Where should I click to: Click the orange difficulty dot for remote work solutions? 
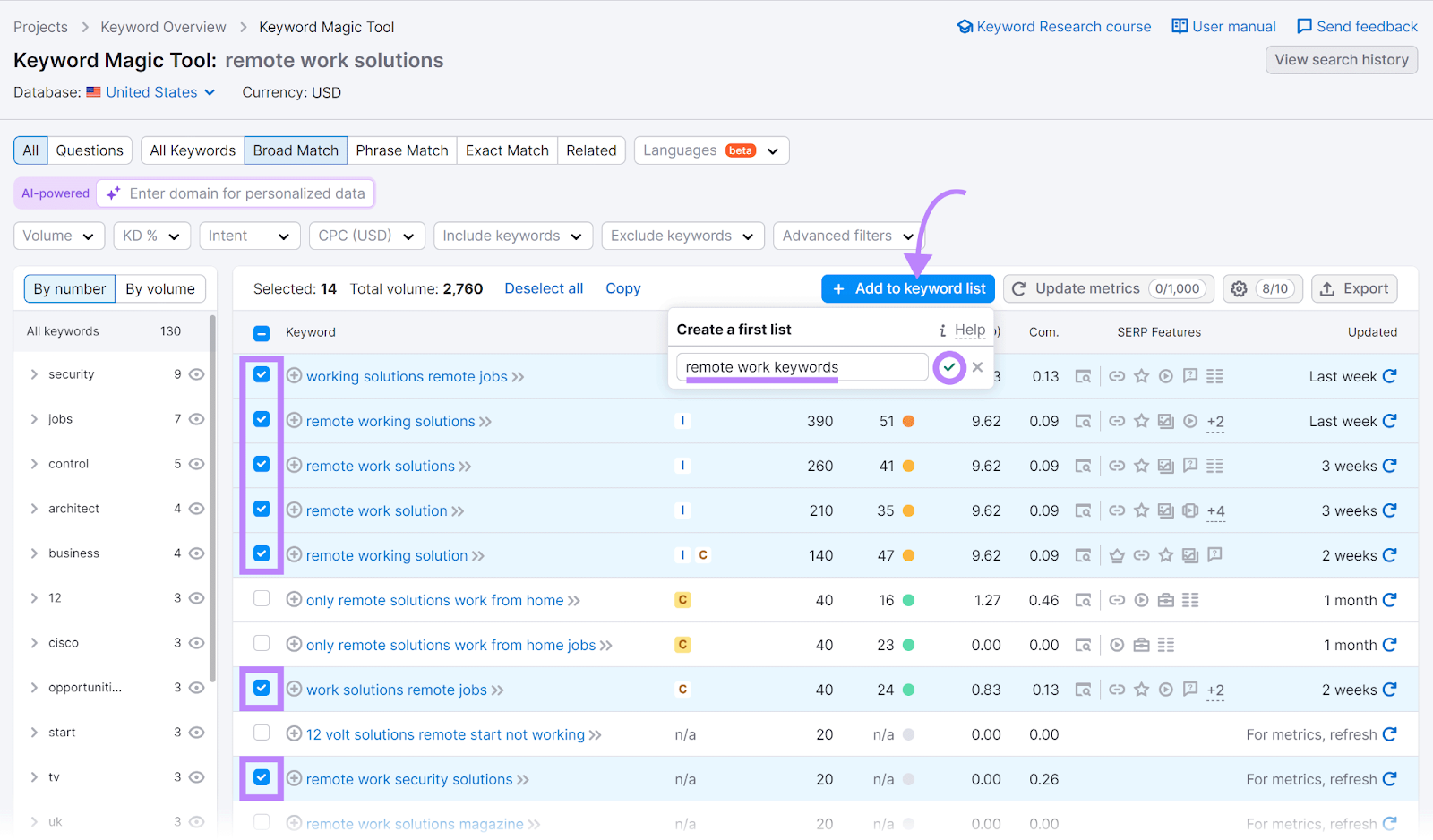pos(908,466)
